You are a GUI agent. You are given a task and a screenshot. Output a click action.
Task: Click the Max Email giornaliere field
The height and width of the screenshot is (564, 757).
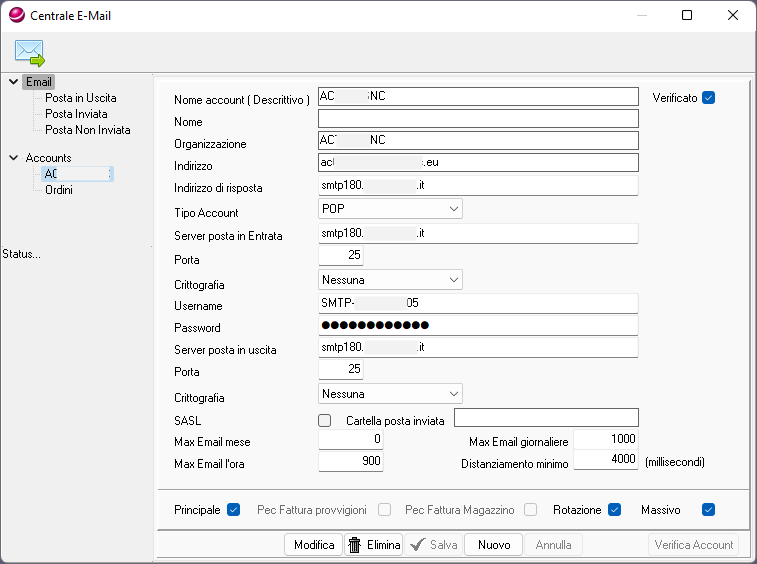[605, 440]
